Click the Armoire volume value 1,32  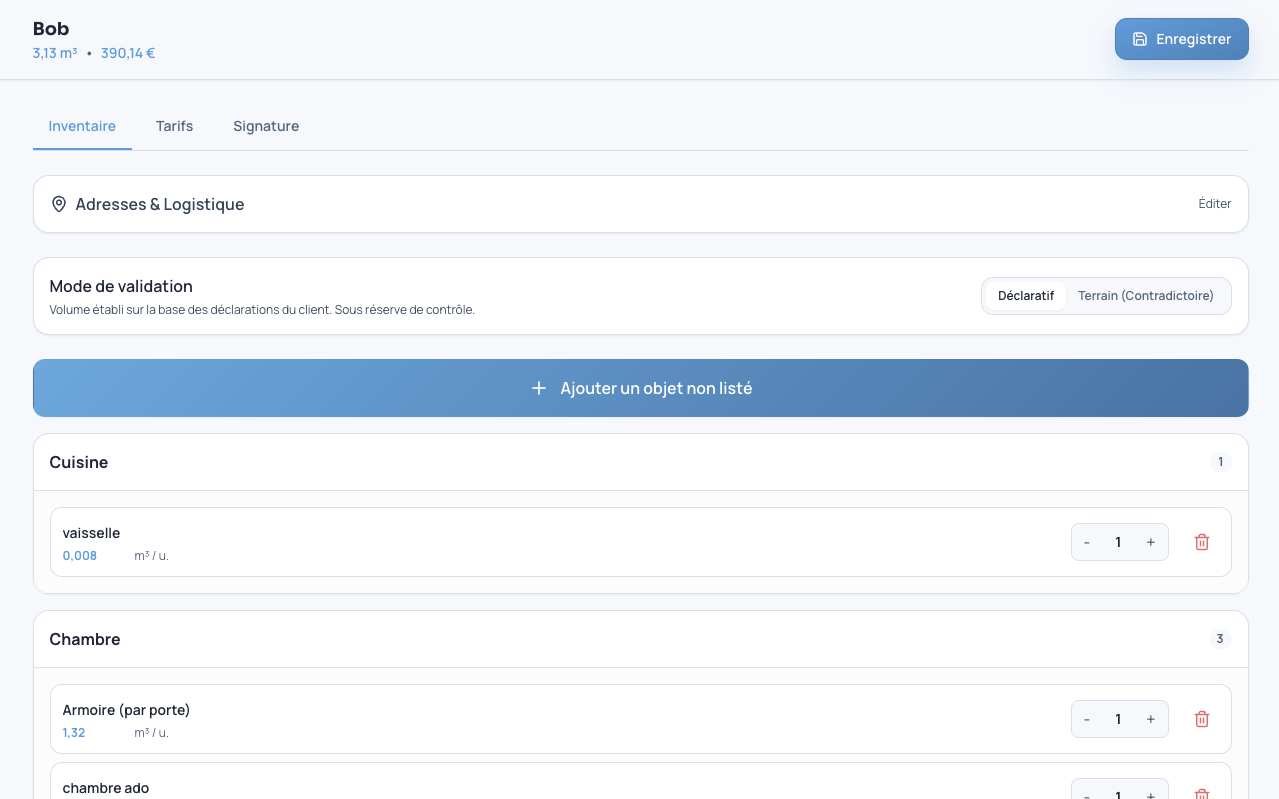74,733
